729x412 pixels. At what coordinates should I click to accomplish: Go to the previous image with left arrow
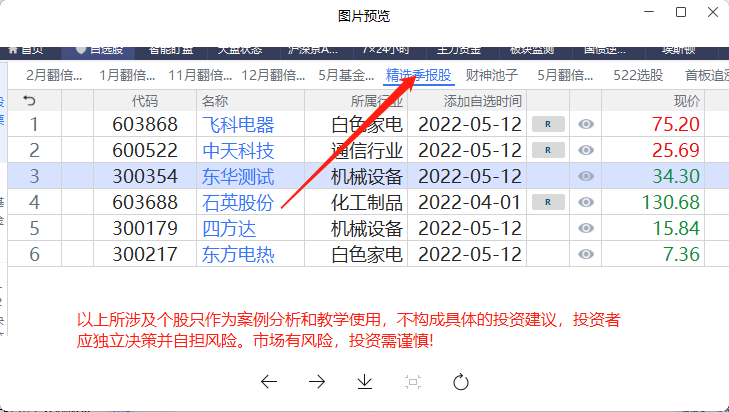click(x=269, y=382)
